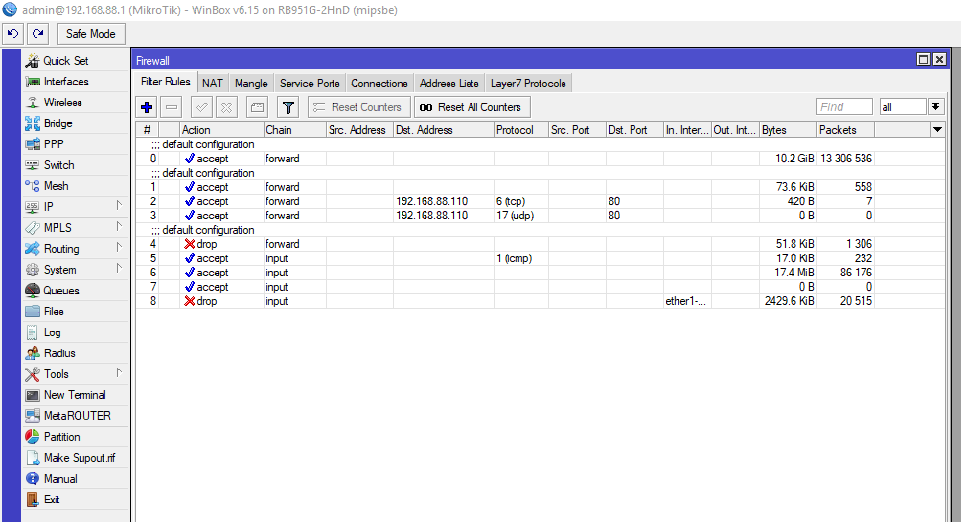Sort by the Chain column header
This screenshot has height=522, width=961.
[x=295, y=130]
